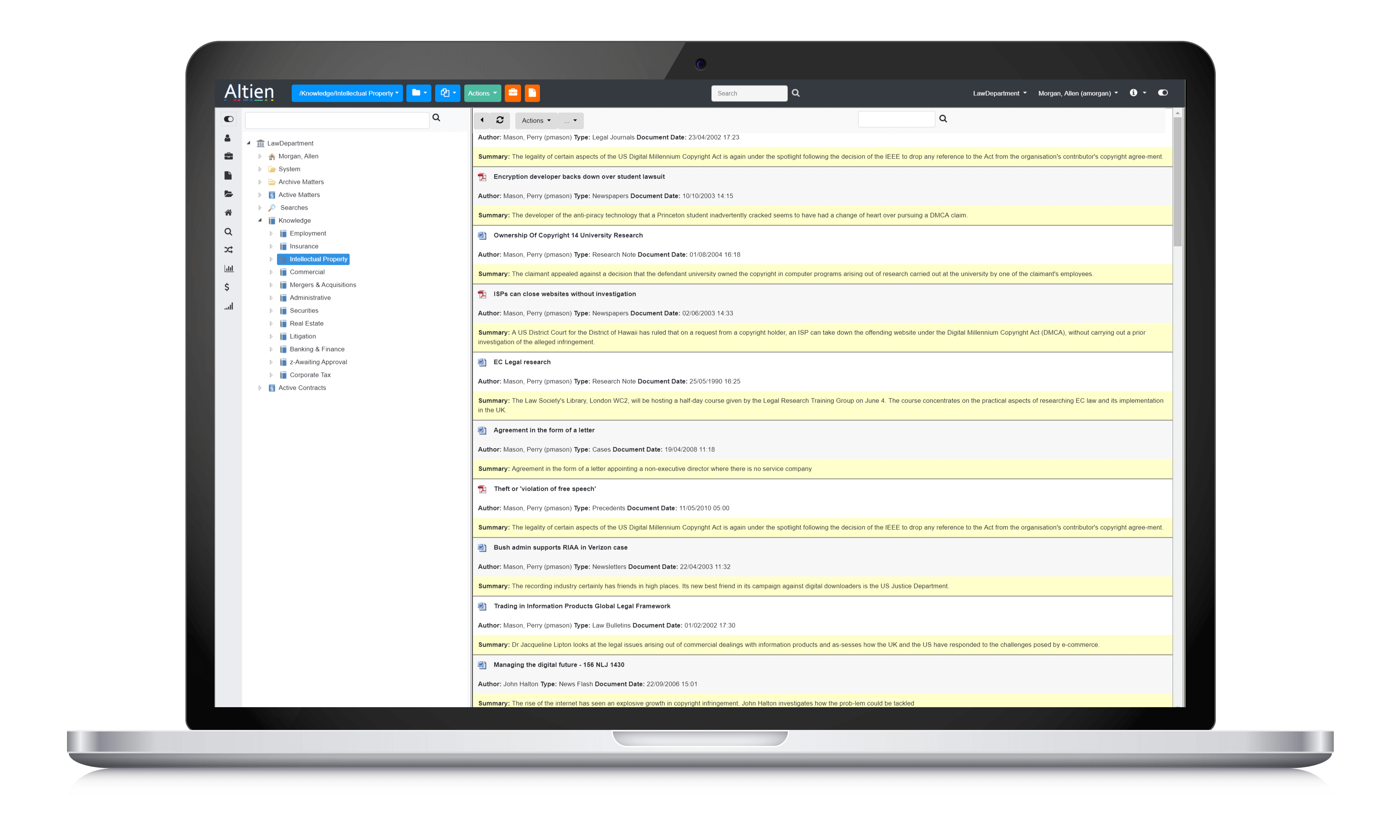Click the orange document button in the top bar
The image size is (1400, 840).
[x=532, y=93]
